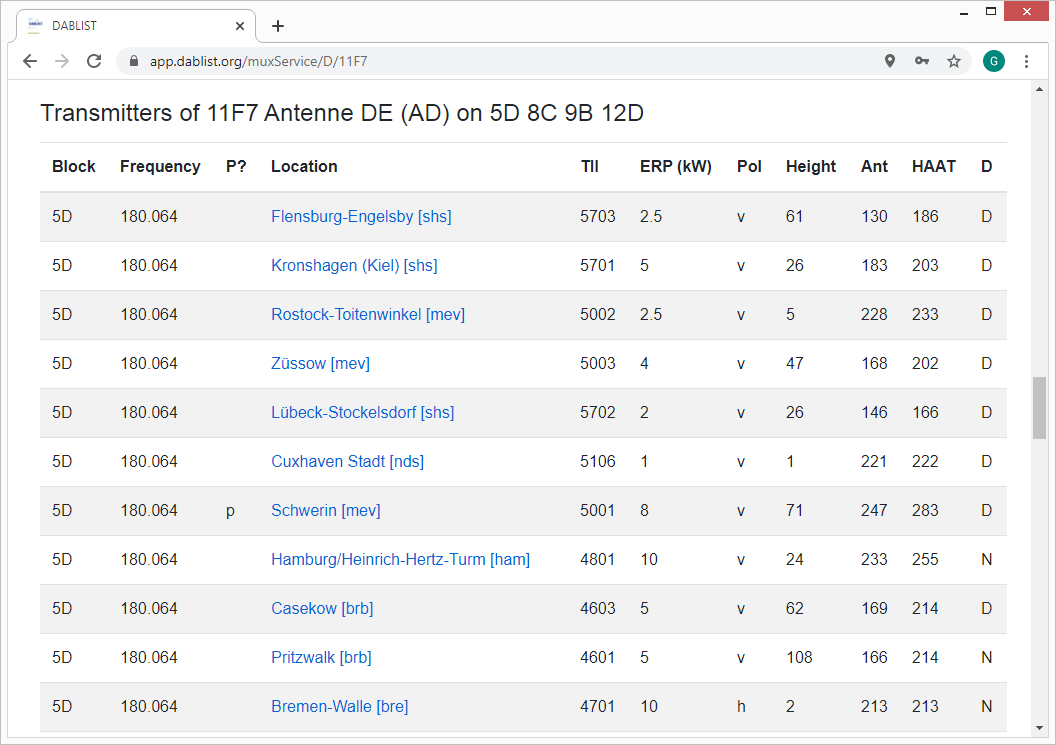The image size is (1056, 745).
Task: Open the Flensburg-Engelsby [shs] link
Action: pos(361,216)
